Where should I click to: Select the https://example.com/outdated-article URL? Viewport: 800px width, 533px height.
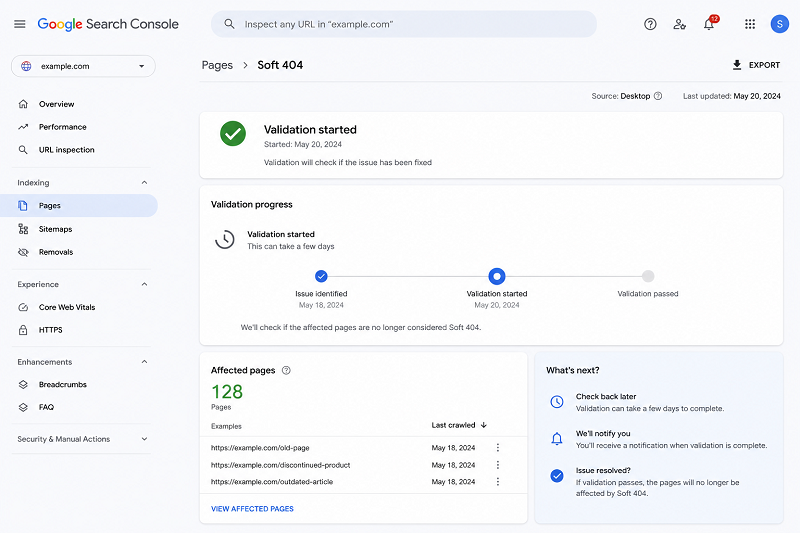(272, 481)
